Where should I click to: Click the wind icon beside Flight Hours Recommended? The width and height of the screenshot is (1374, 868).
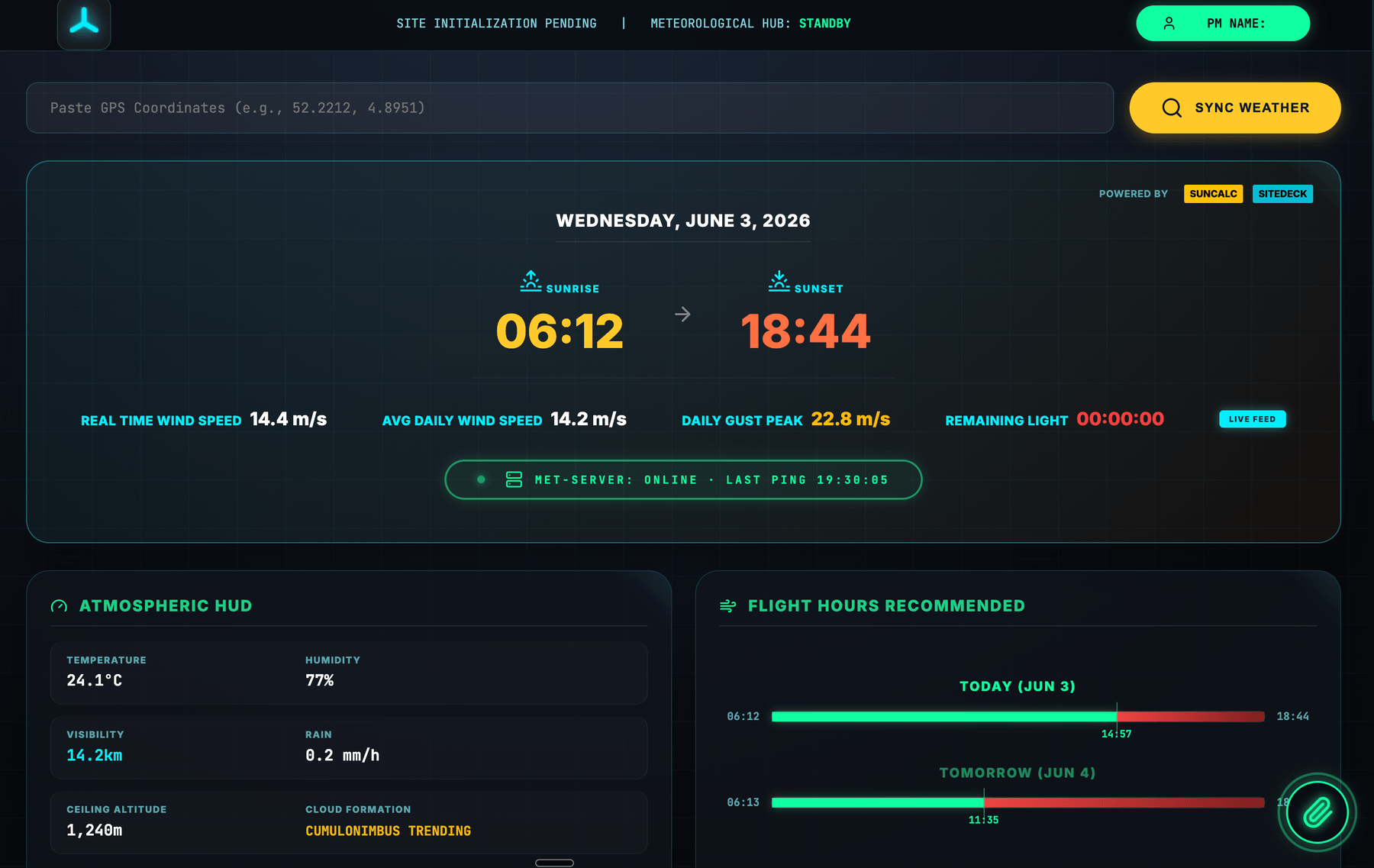(727, 606)
